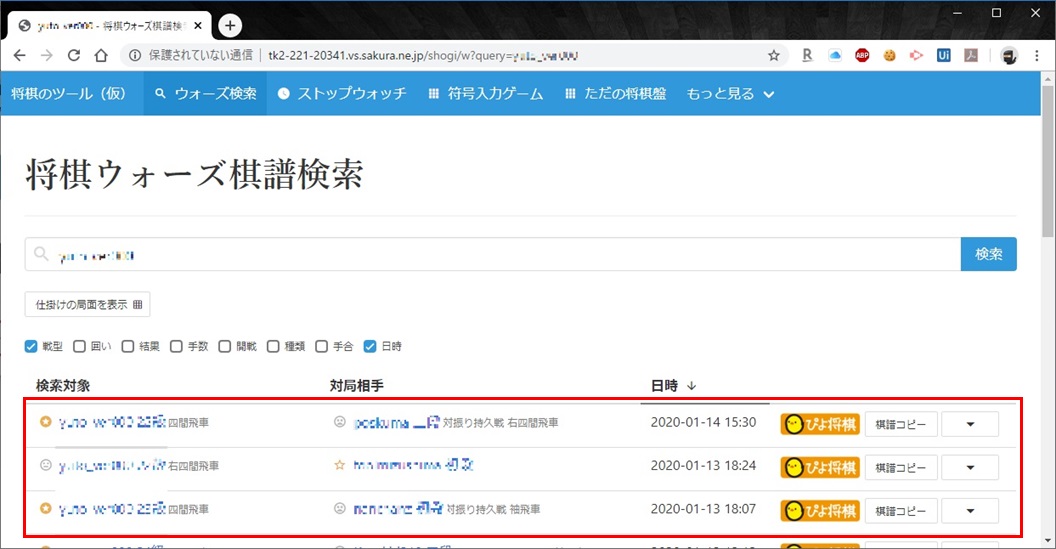
Task: Bookmark this page with star icon
Action: [x=774, y=56]
